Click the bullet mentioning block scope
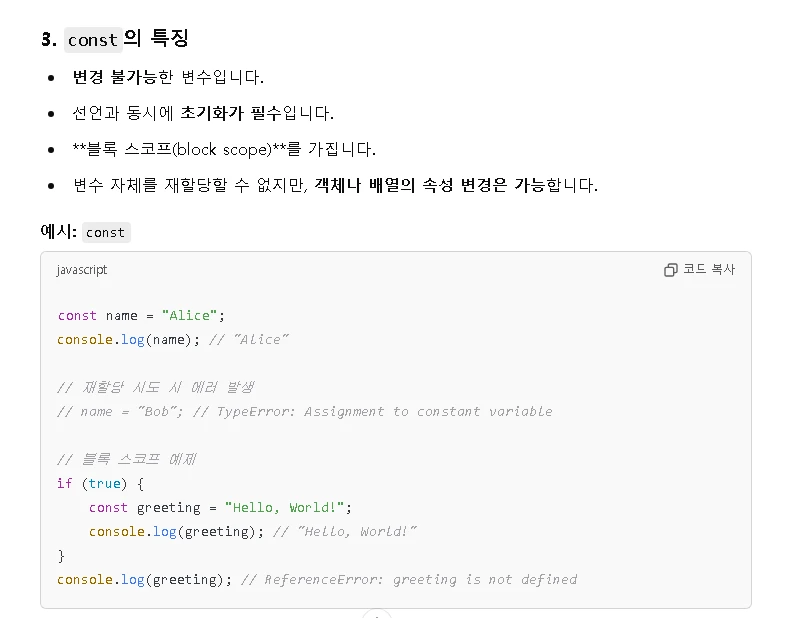Image resolution: width=811 pixels, height=618 pixels. pyautogui.click(x=224, y=149)
